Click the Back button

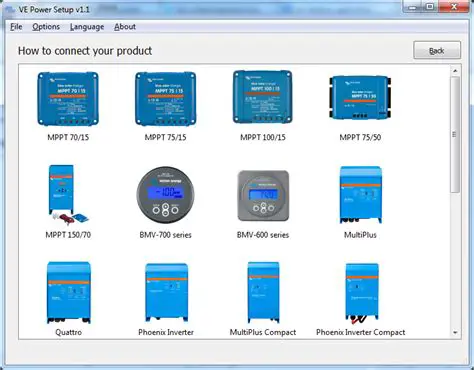point(437,50)
